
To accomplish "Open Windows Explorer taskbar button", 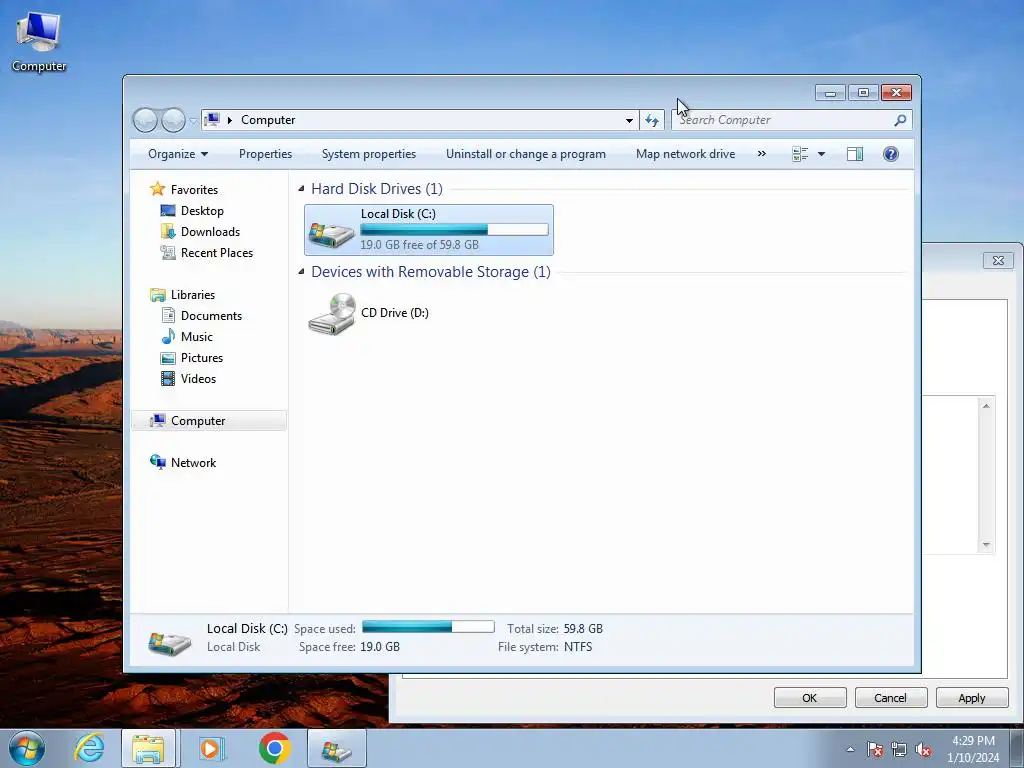I will click(x=148, y=748).
